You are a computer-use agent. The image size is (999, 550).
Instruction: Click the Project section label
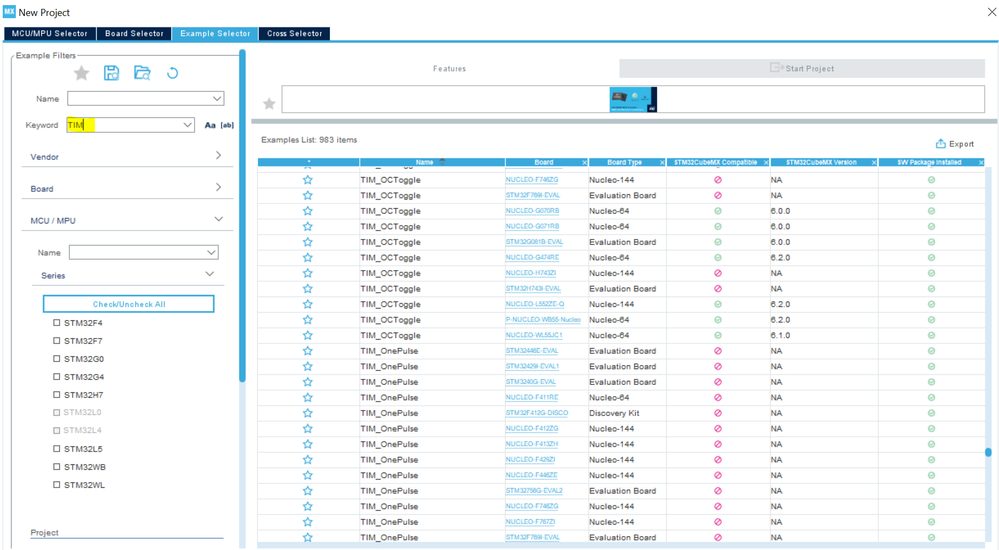point(45,532)
